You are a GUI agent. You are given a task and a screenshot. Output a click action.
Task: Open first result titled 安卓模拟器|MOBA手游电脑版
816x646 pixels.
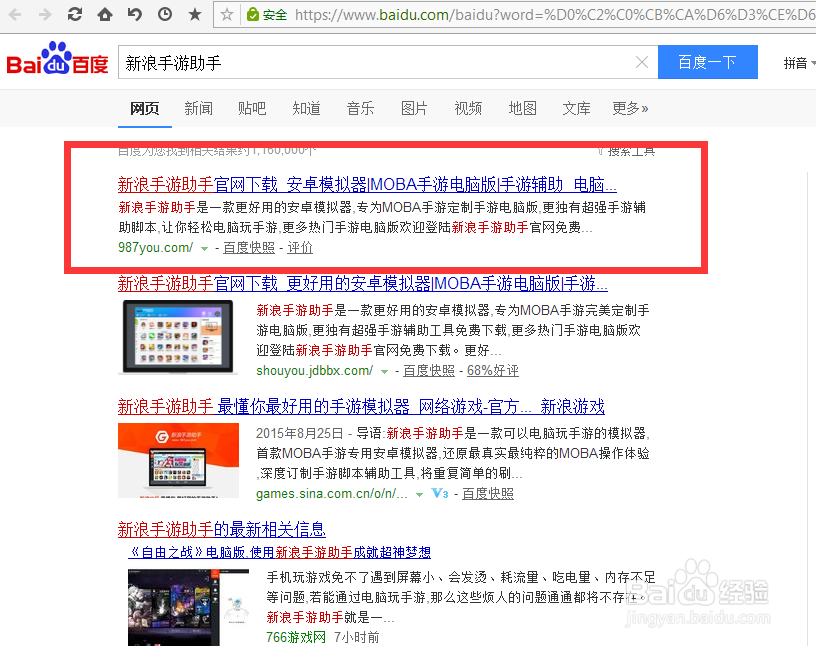[367, 184]
